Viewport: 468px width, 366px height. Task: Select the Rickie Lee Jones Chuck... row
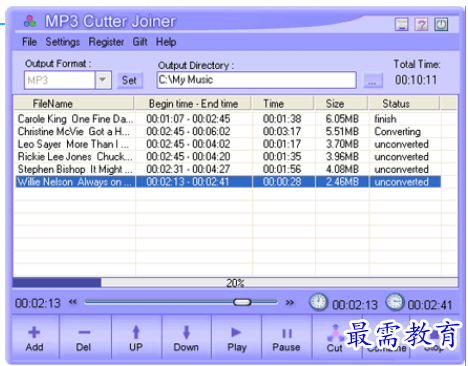[x=228, y=157]
